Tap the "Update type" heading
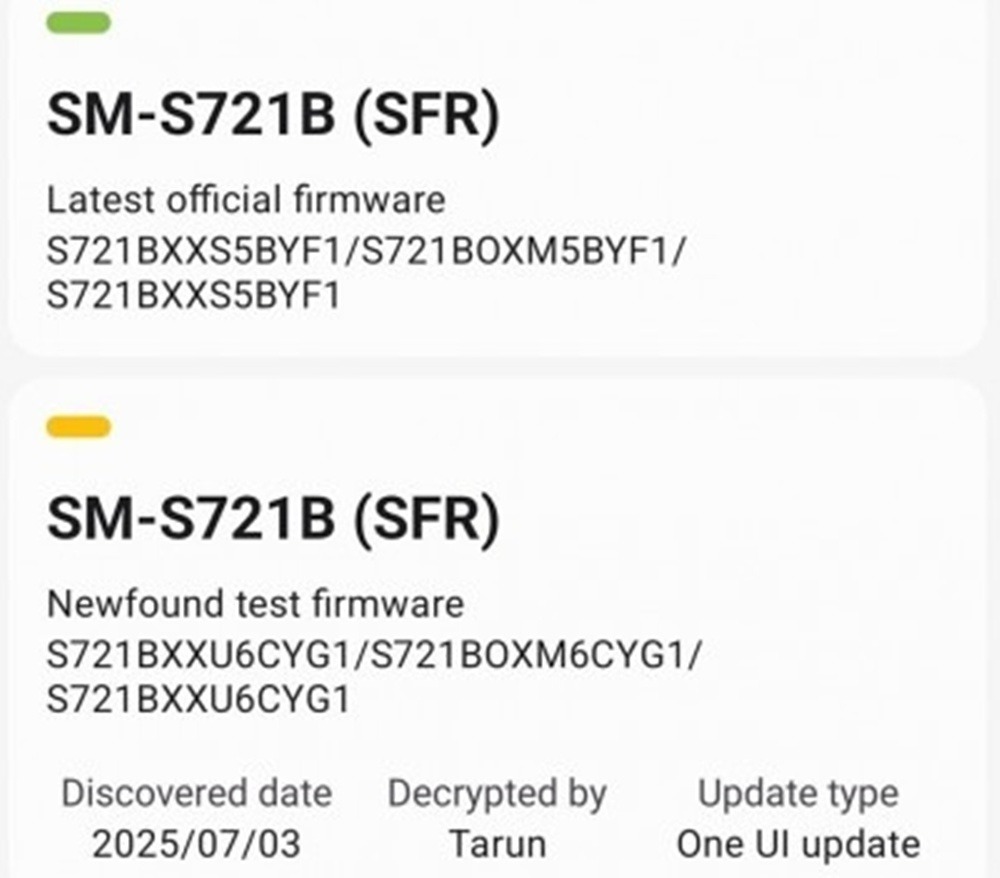The image size is (1000, 878). [x=798, y=794]
